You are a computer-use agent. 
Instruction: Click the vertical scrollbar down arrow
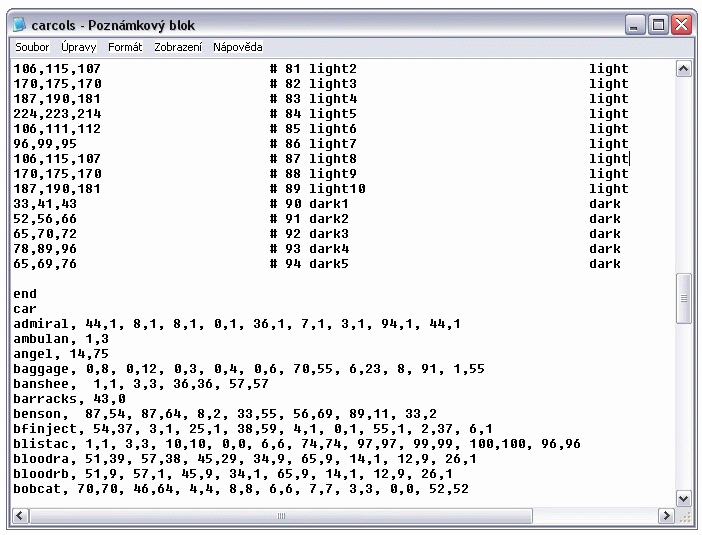tap(684, 498)
